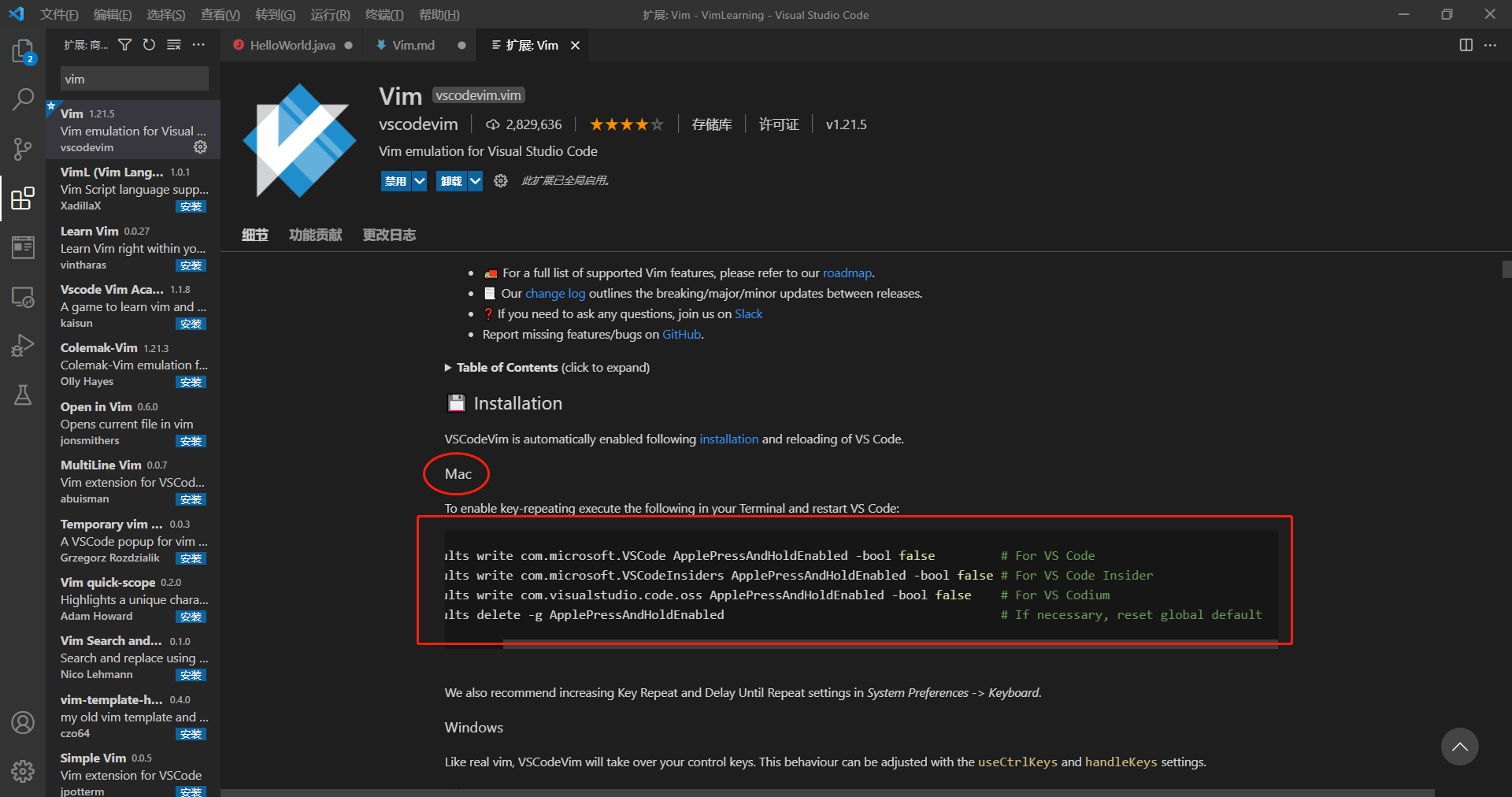Follow the roadmap link
The image size is (1512, 797).
[847, 273]
